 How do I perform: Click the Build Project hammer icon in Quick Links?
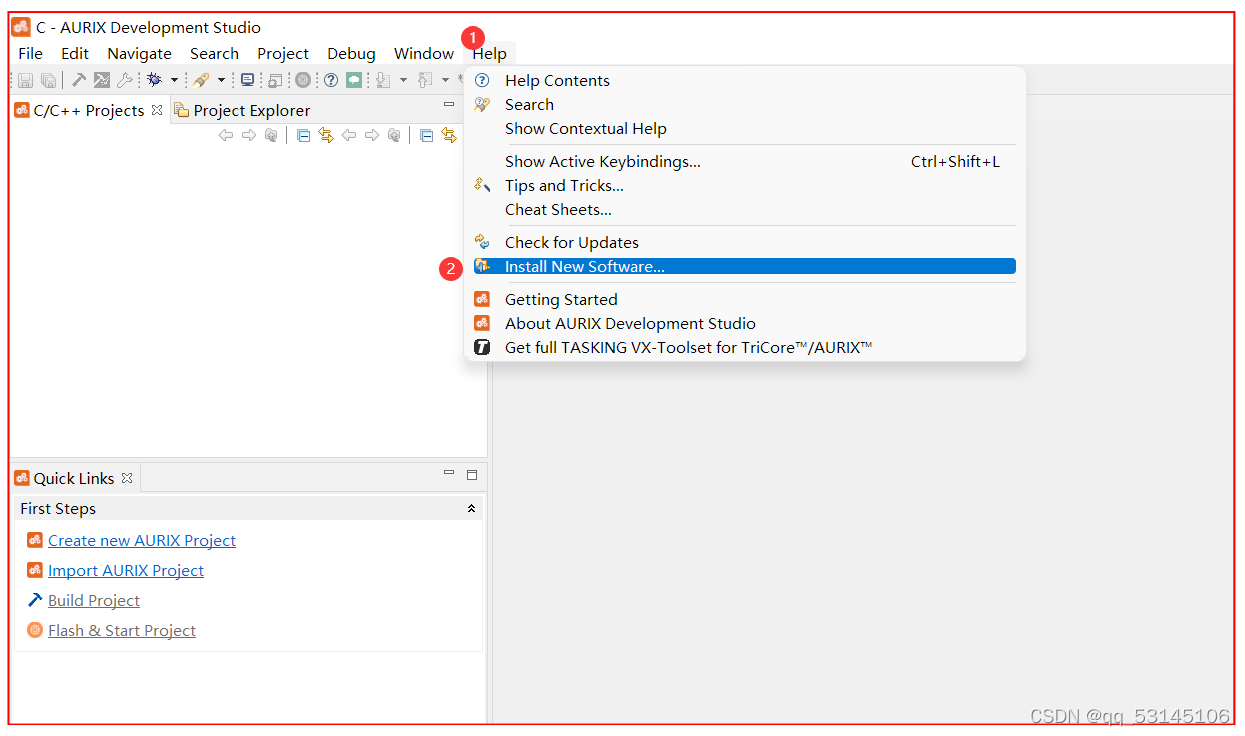click(x=35, y=600)
